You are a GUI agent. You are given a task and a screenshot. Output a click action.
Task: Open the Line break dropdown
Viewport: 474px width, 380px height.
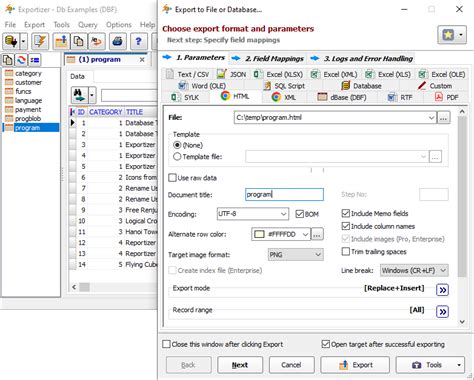tap(414, 270)
